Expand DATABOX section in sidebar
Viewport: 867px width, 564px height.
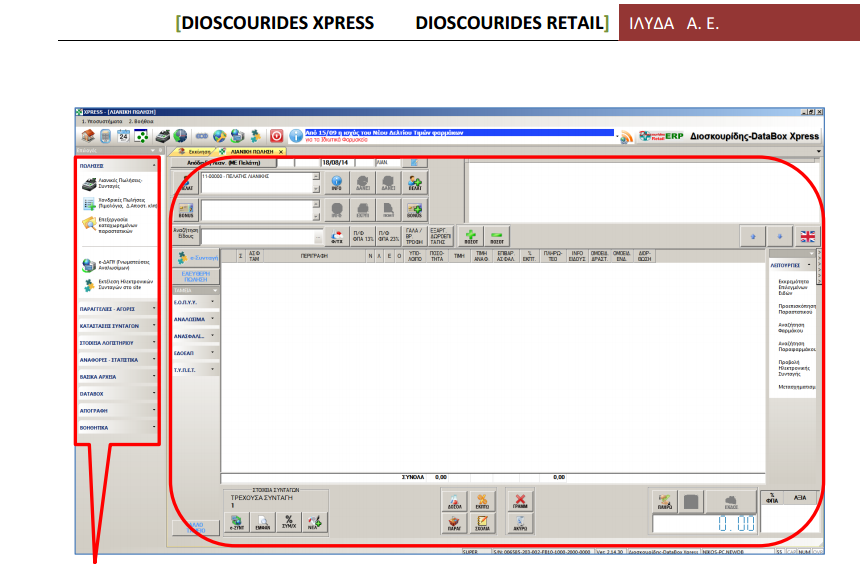coord(117,394)
